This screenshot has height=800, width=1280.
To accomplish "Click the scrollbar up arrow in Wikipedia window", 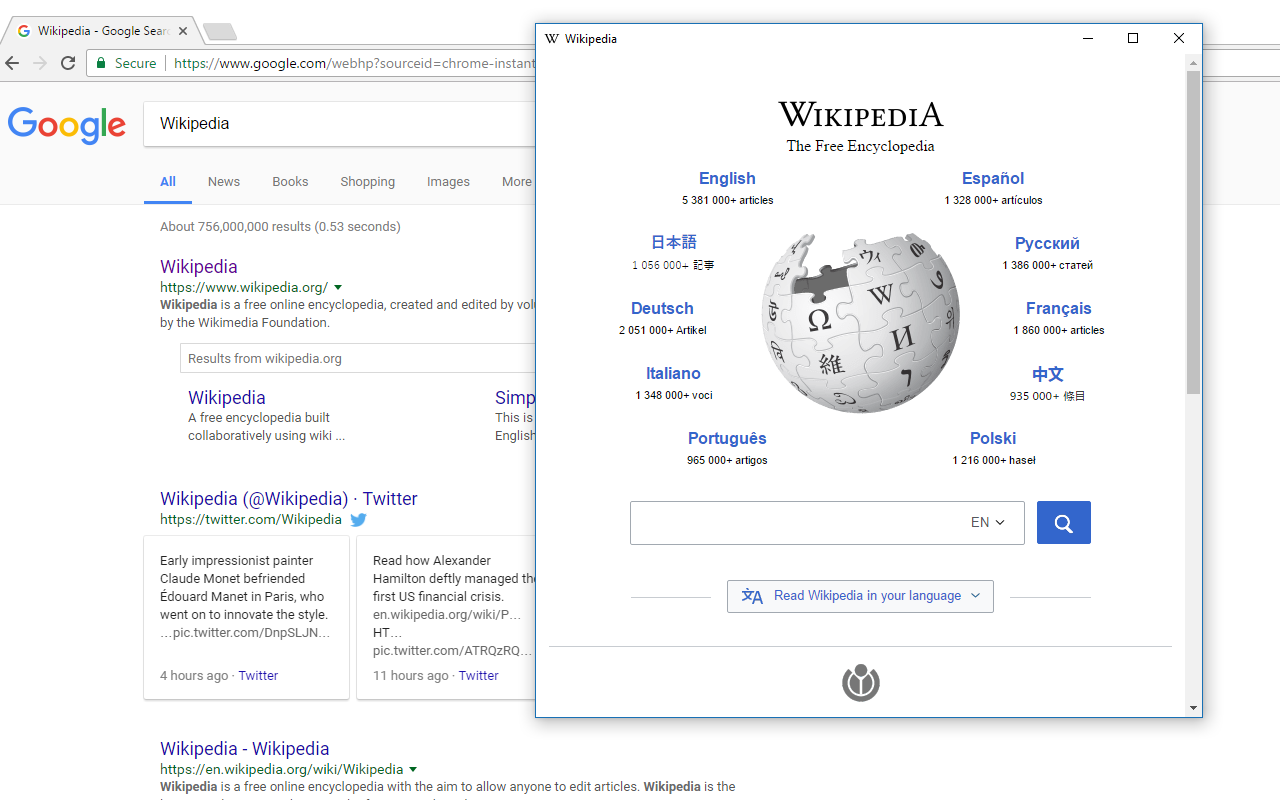I will [1193, 62].
